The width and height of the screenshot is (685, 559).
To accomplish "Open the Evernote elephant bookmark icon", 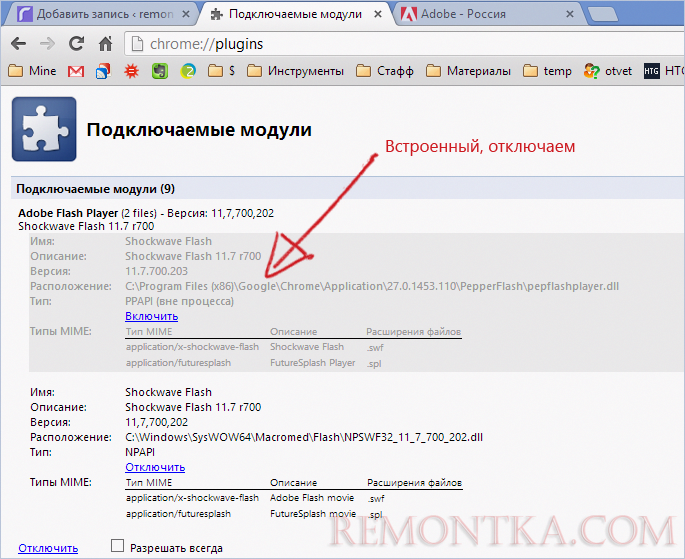I will (x=160, y=71).
